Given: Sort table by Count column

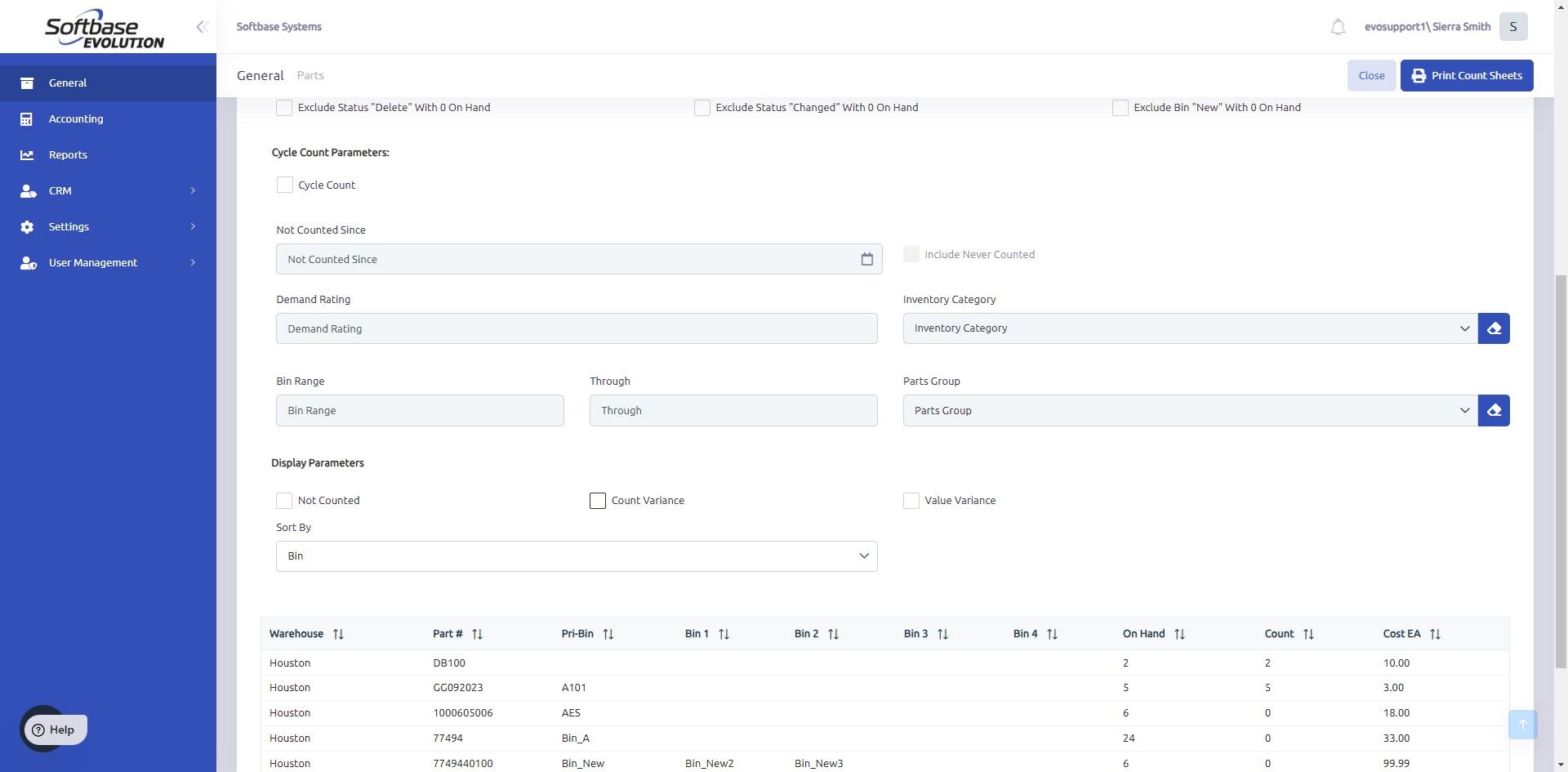Looking at the screenshot, I should click(1308, 634).
